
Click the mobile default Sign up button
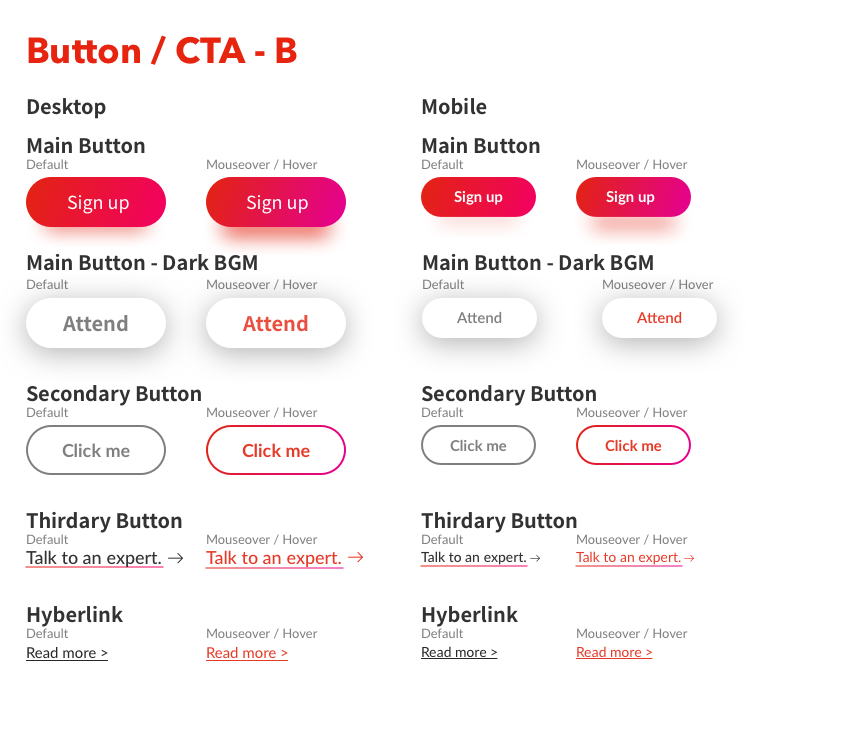(478, 197)
